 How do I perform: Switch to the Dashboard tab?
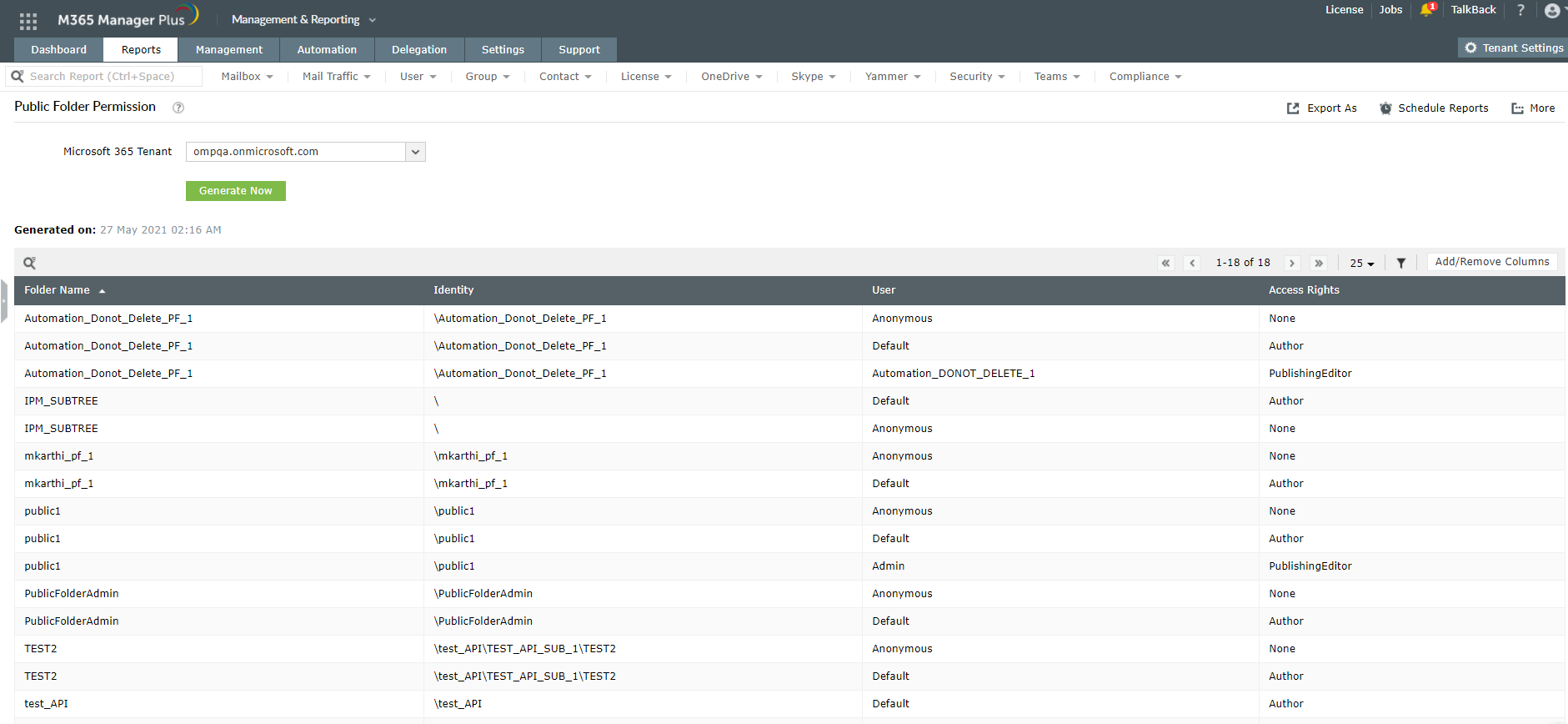point(58,50)
